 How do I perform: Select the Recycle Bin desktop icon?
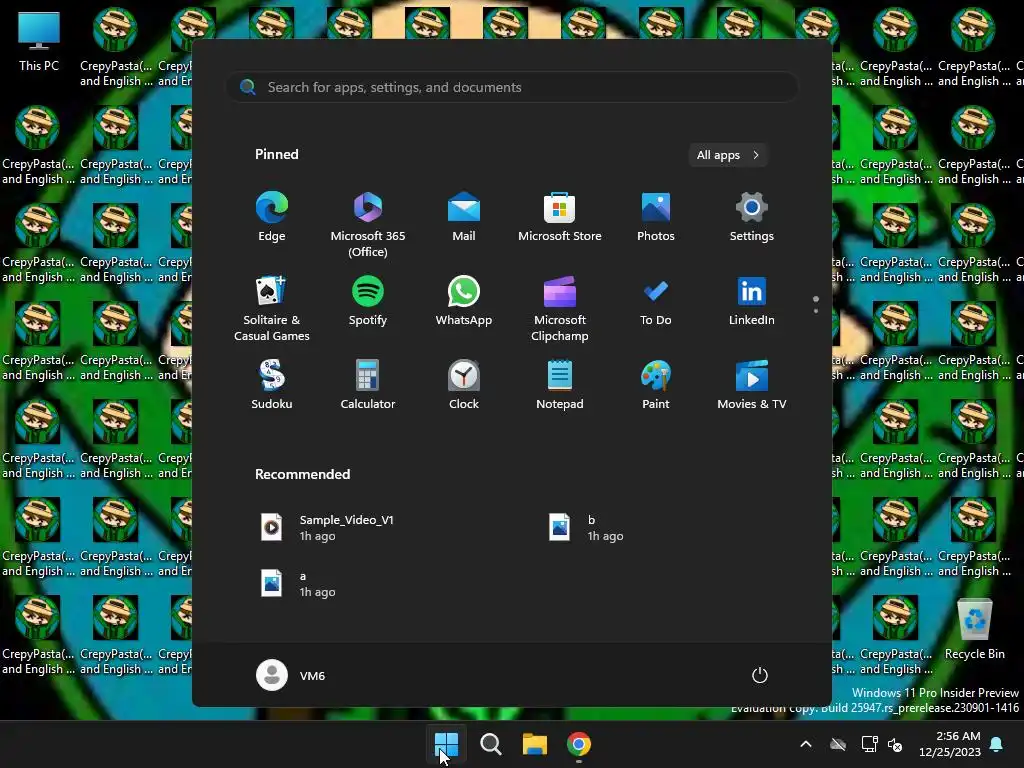click(x=974, y=630)
